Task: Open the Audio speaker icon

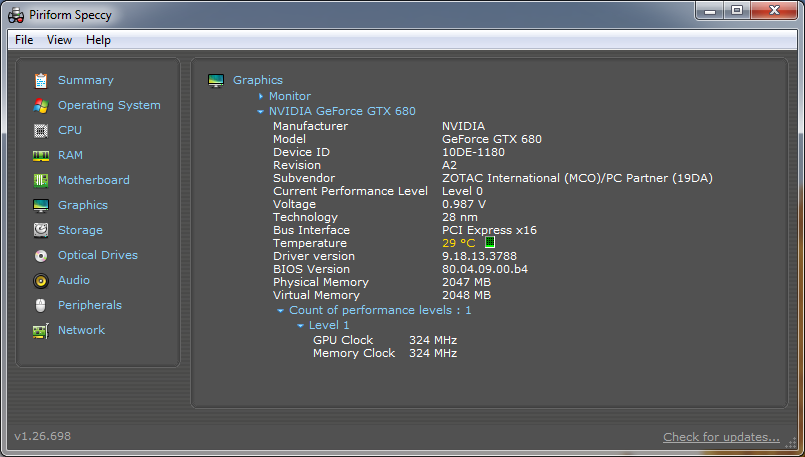Action: pyautogui.click(x=41, y=280)
